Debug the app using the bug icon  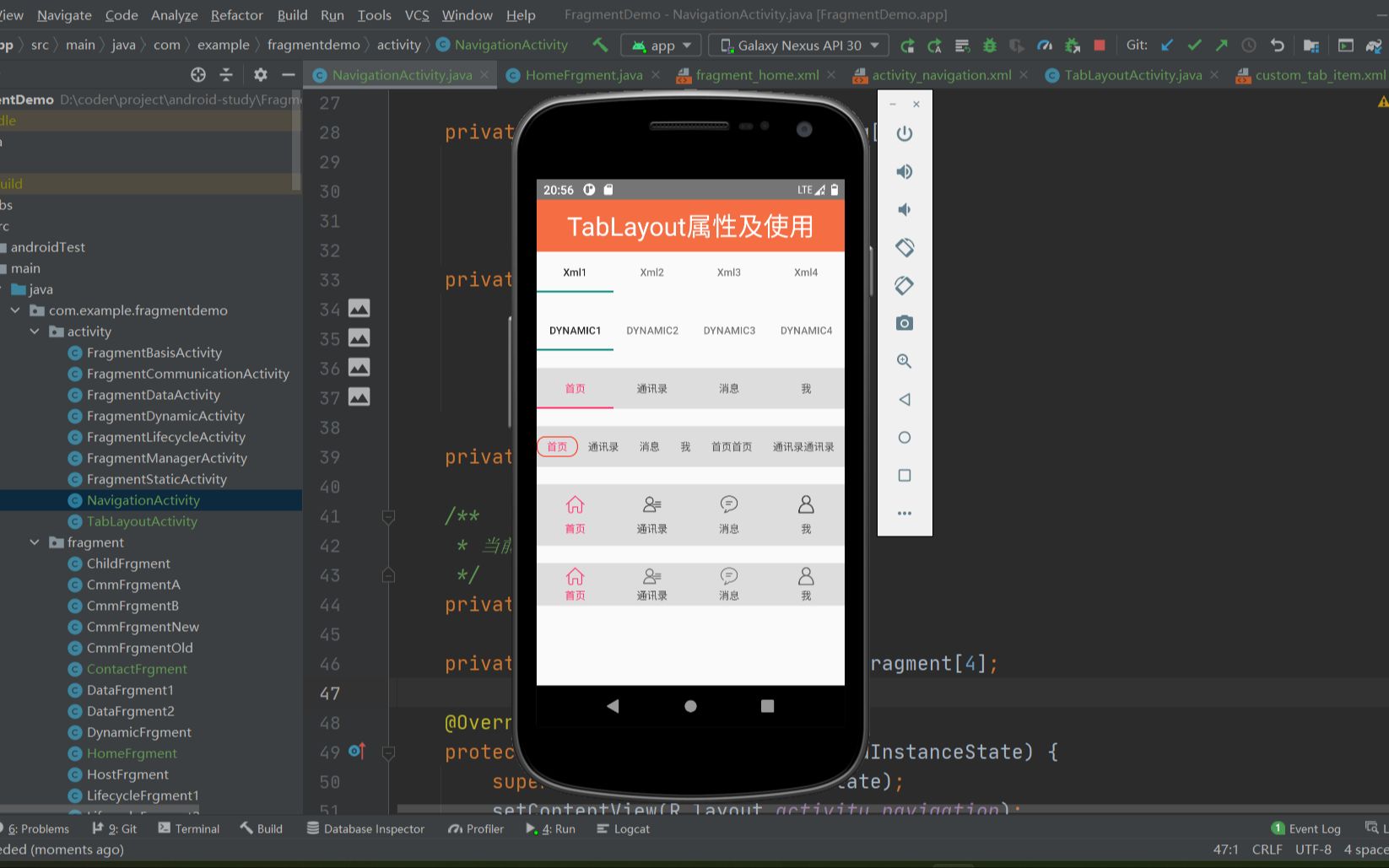[989, 45]
